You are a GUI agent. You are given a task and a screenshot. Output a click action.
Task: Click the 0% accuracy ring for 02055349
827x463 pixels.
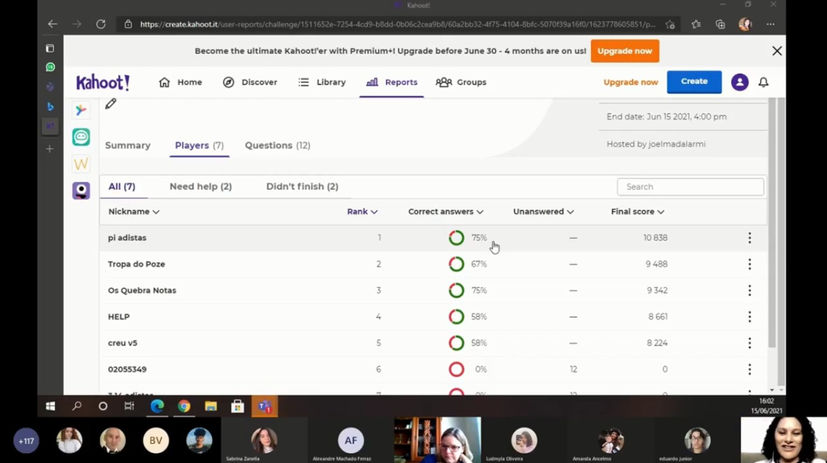pyautogui.click(x=456, y=370)
